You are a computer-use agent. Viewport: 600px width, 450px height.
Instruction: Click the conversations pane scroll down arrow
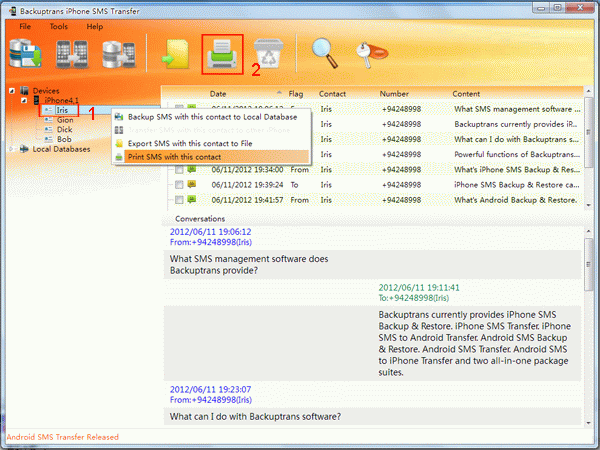coord(589,423)
